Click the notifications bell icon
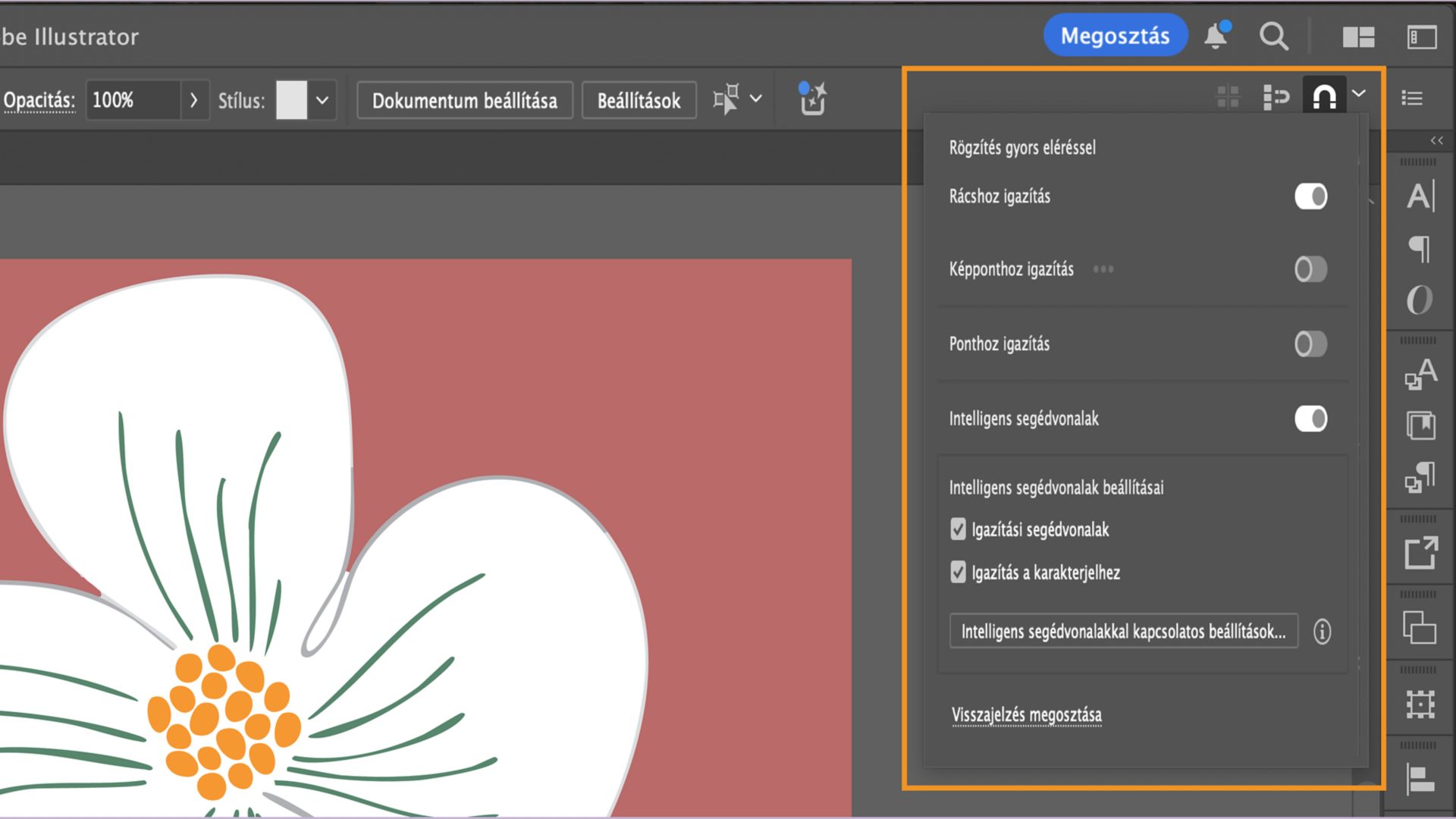The height and width of the screenshot is (819, 1456). pyautogui.click(x=1216, y=36)
